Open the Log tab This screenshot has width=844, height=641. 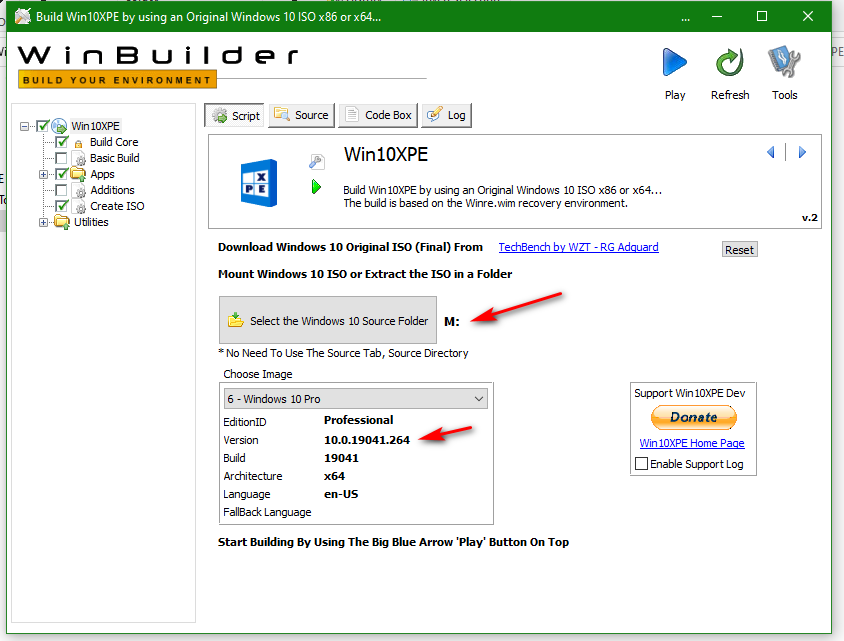coord(447,115)
